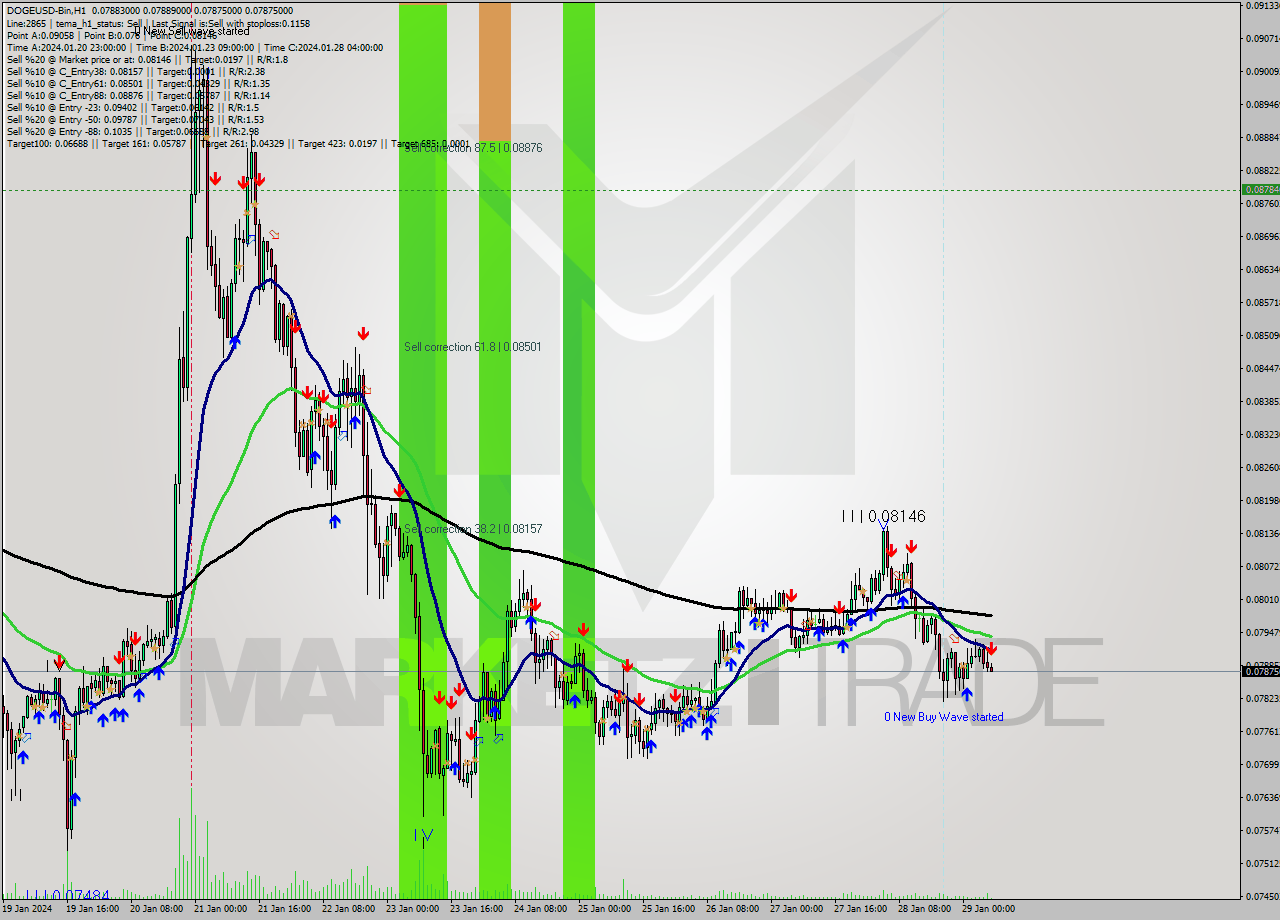Select the current price tag 0.07875 on axis
This screenshot has width=1280, height=920.
[x=1260, y=672]
